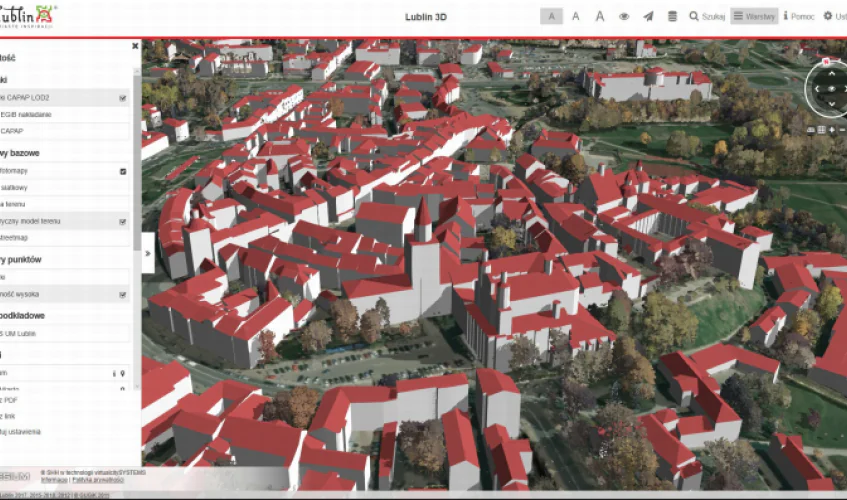Click the info icon in the layer row
Viewport: 847px width, 500px height.
tap(114, 374)
